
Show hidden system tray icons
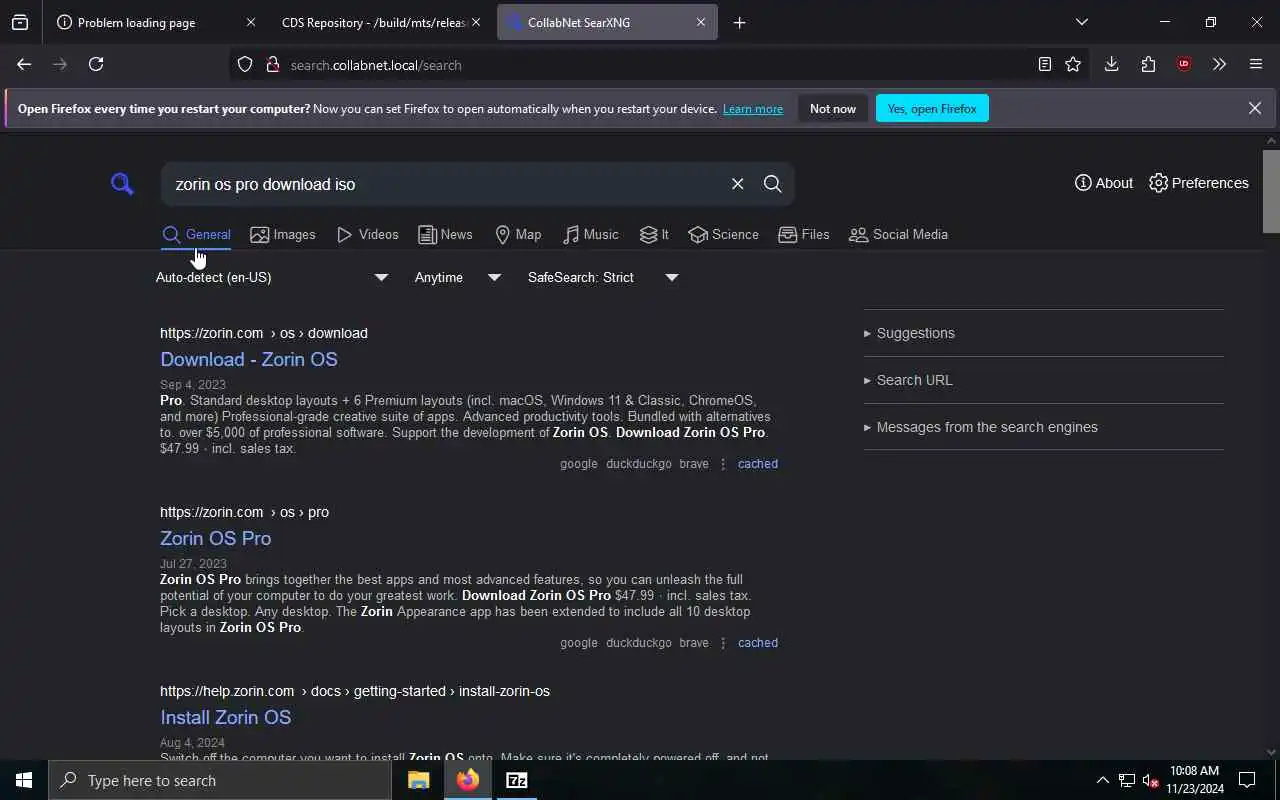pos(1102,780)
